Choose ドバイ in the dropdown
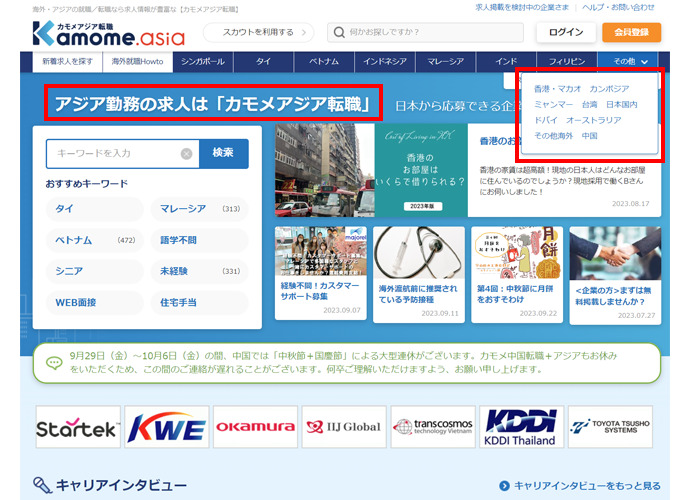 pos(546,120)
